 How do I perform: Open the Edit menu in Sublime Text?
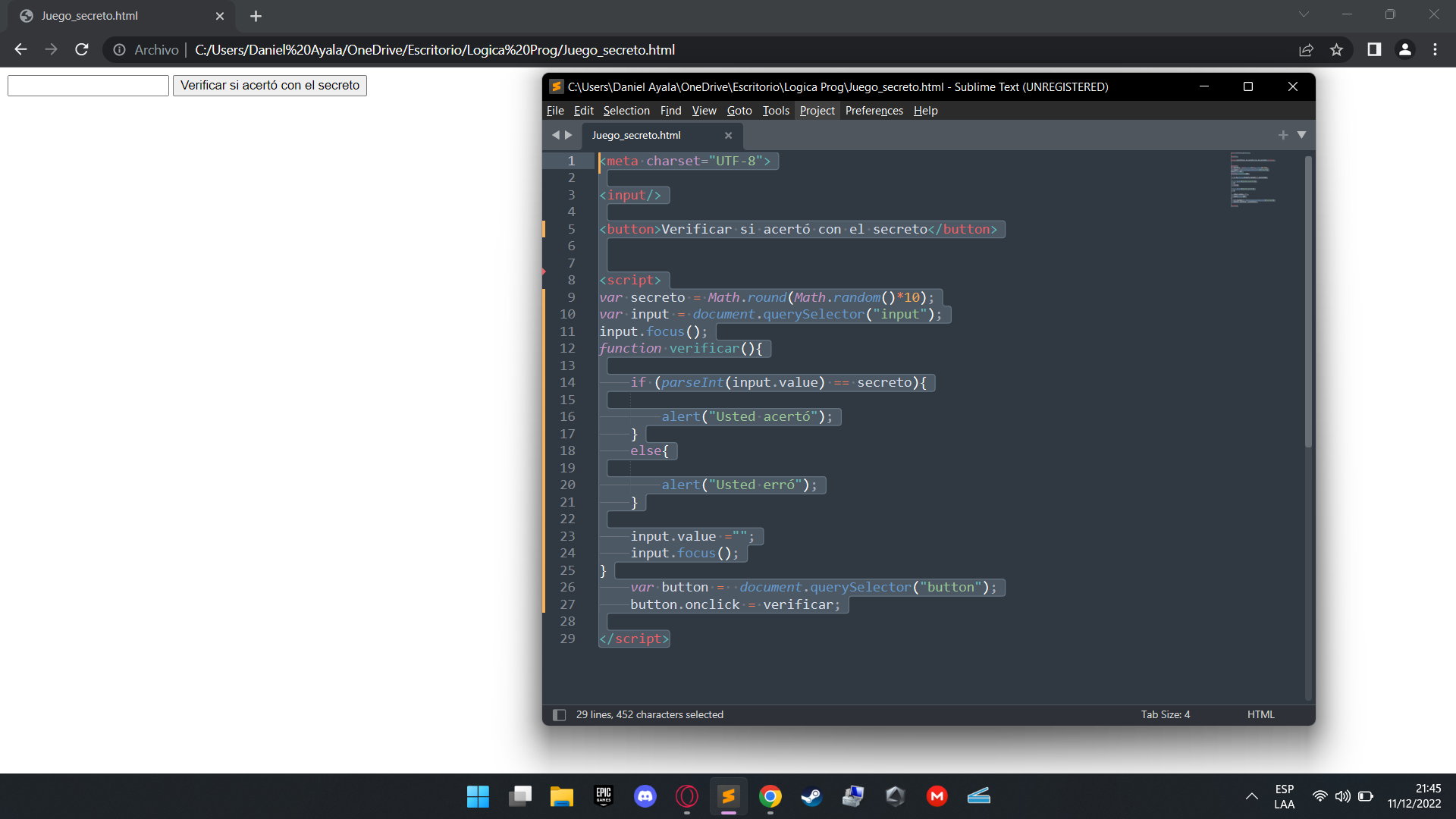coord(584,111)
